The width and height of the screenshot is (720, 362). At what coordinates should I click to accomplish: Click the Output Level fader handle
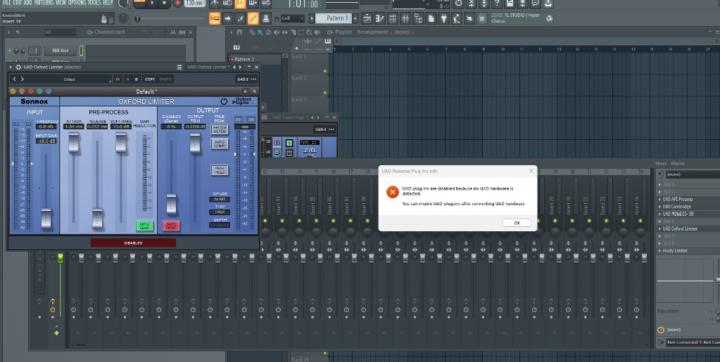(195, 143)
